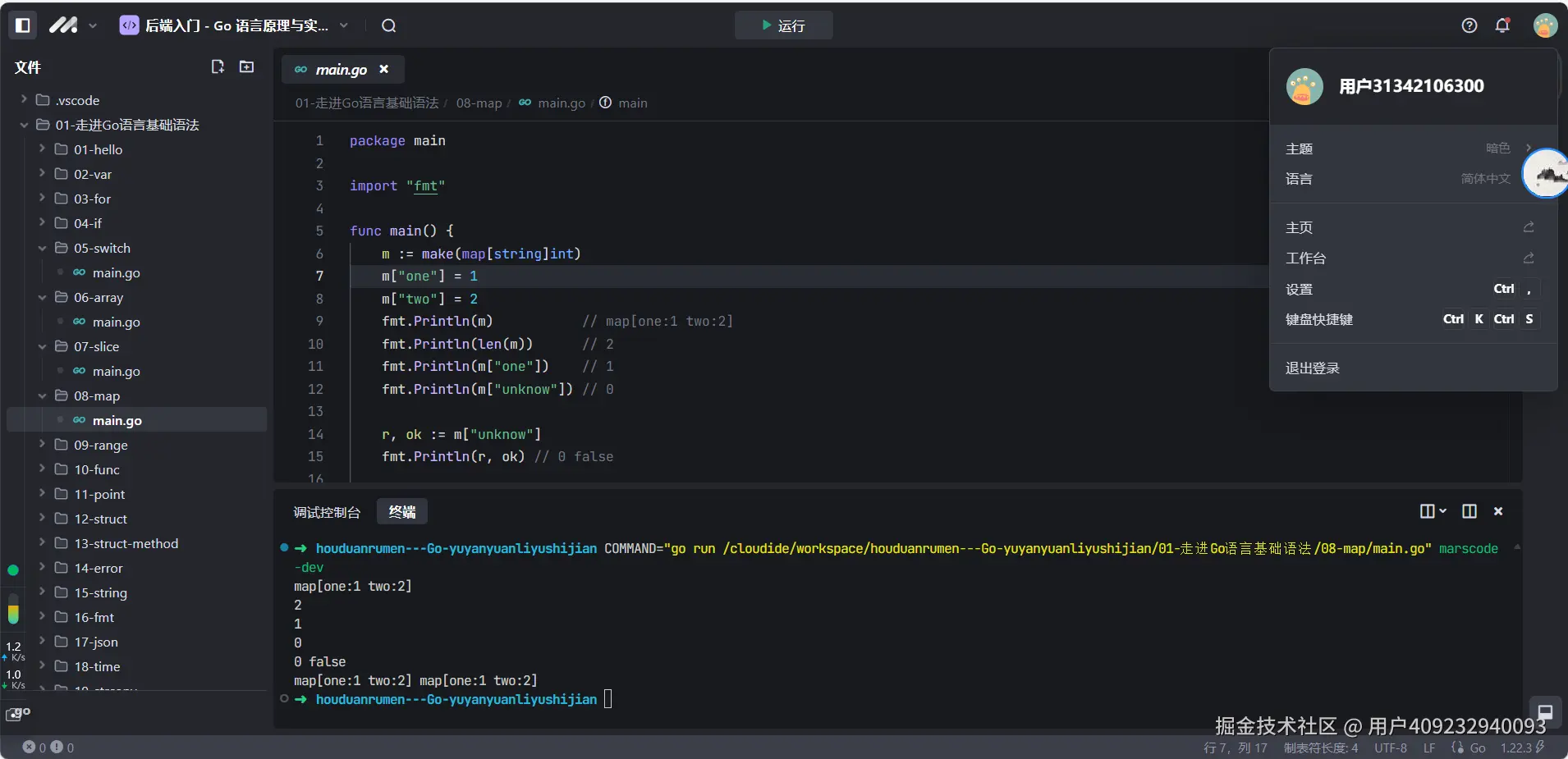The height and width of the screenshot is (759, 1568).
Task: Create a new file in explorer
Action: coord(218,66)
